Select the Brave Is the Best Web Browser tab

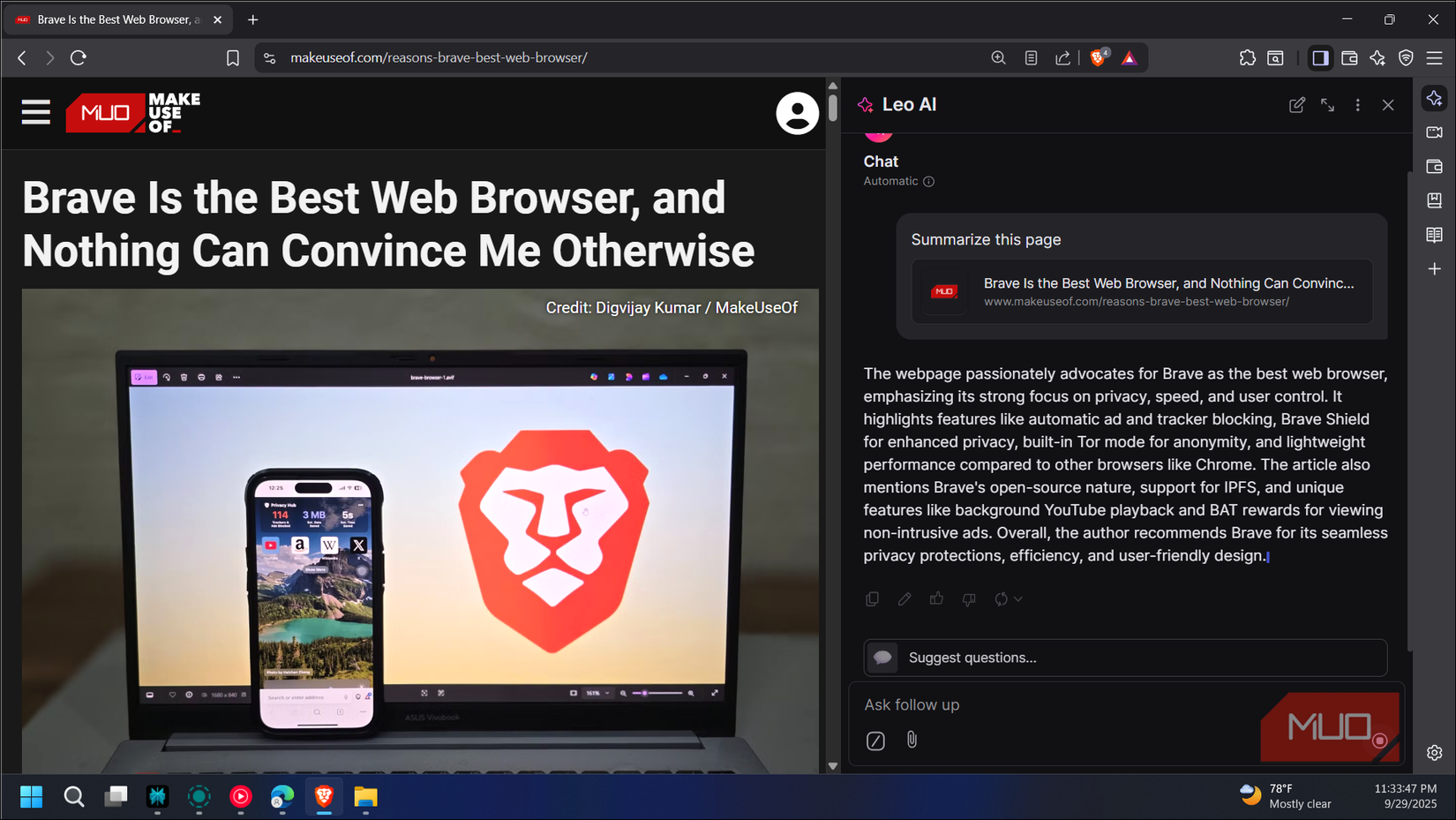(119, 19)
